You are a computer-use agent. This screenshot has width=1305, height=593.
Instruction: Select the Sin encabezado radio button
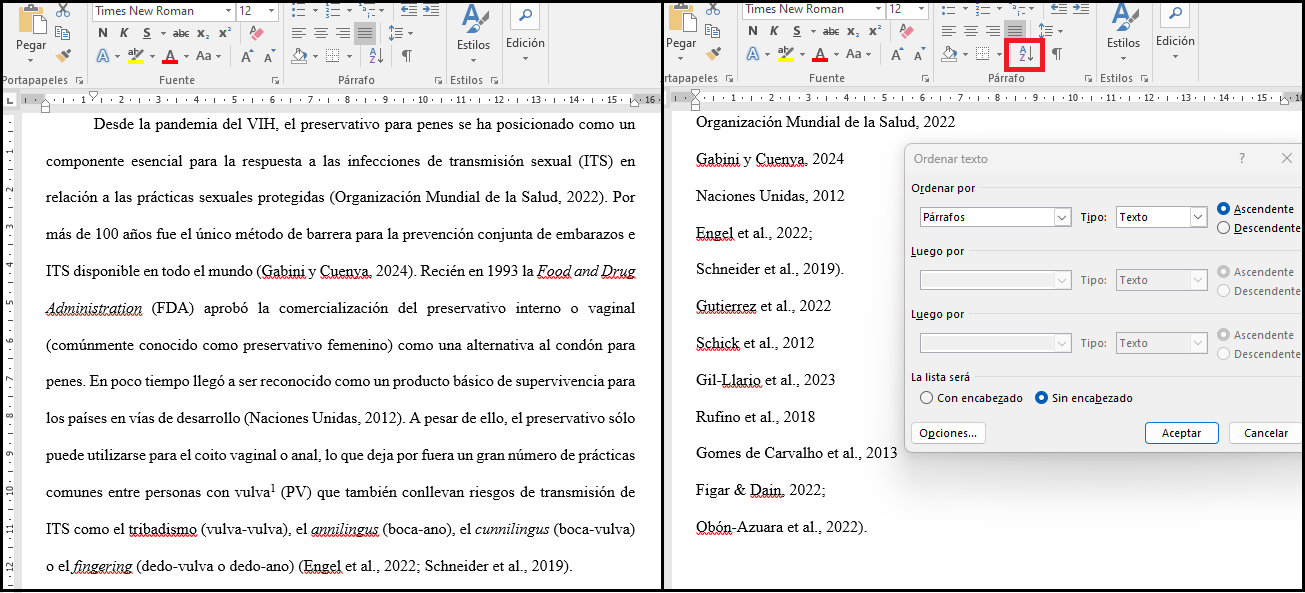1041,398
